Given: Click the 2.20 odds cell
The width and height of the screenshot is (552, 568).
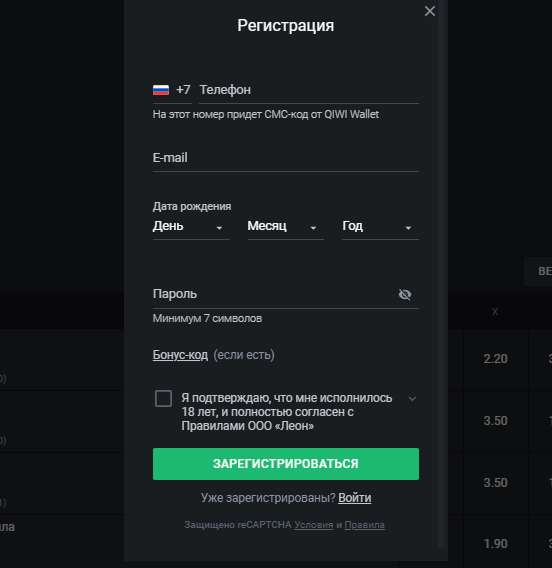Looking at the screenshot, I should (x=495, y=359).
